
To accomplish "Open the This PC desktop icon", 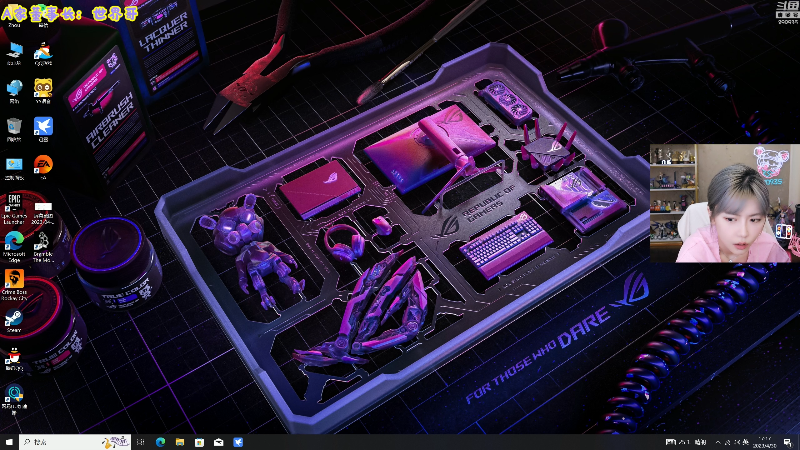I will pos(14,54).
